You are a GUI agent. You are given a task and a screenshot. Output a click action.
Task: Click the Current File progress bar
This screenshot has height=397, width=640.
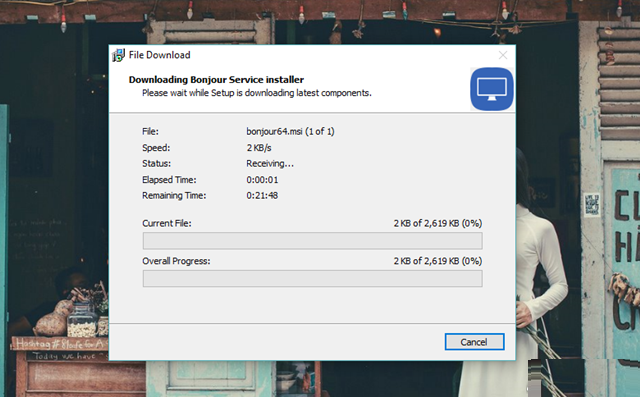click(x=312, y=241)
